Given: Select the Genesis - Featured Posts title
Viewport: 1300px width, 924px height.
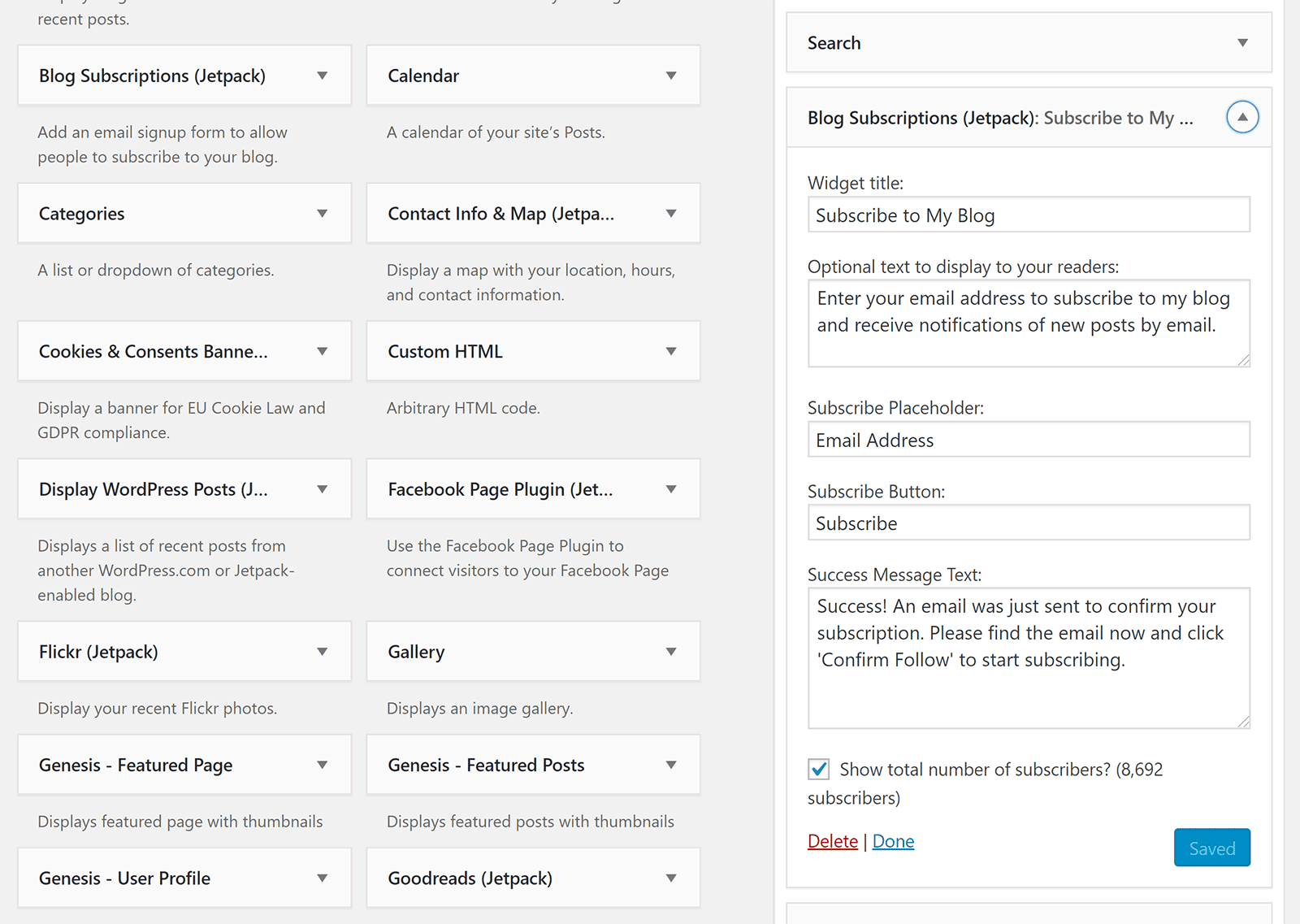Looking at the screenshot, I should 486,765.
